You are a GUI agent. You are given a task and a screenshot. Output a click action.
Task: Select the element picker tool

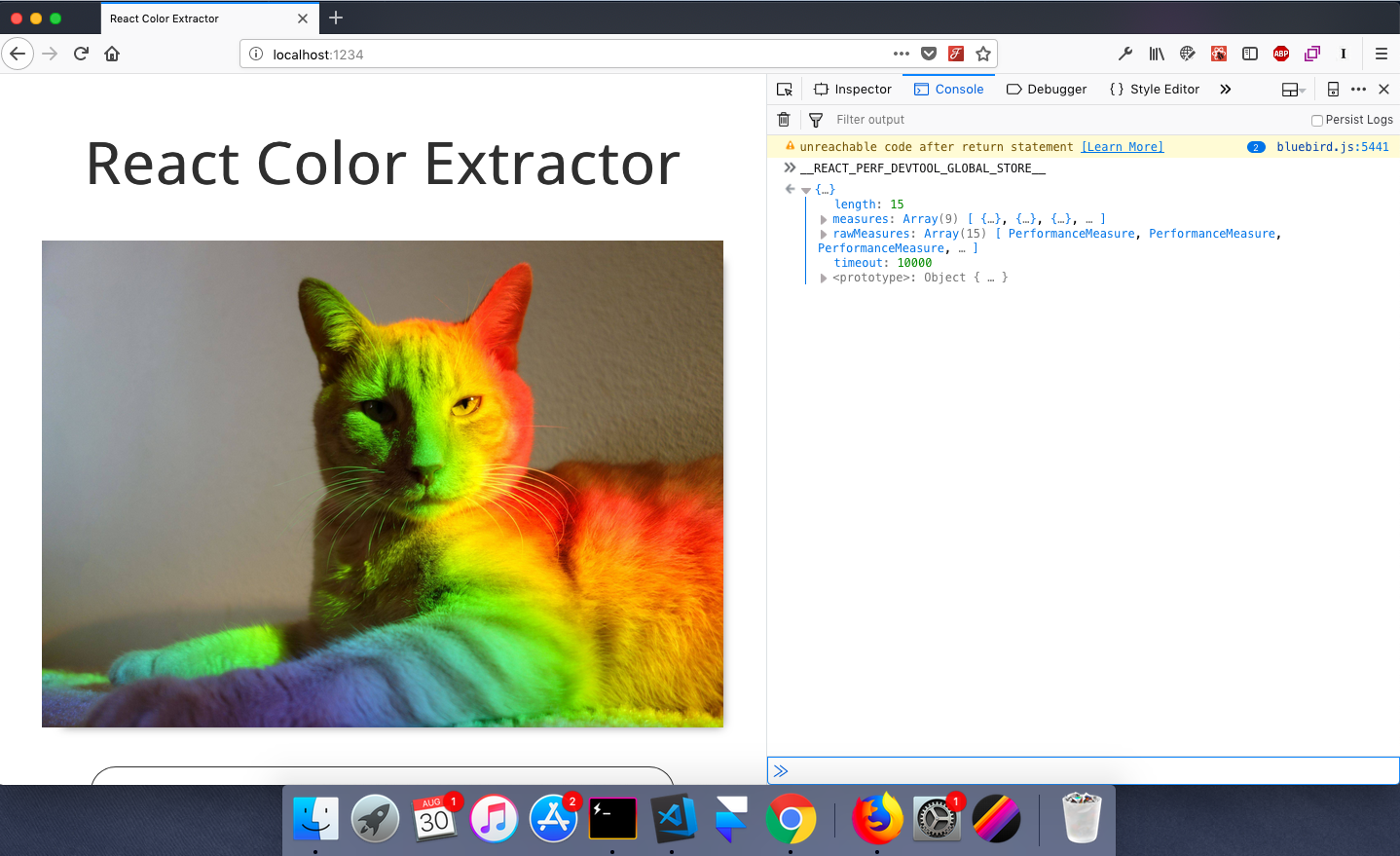tap(784, 89)
